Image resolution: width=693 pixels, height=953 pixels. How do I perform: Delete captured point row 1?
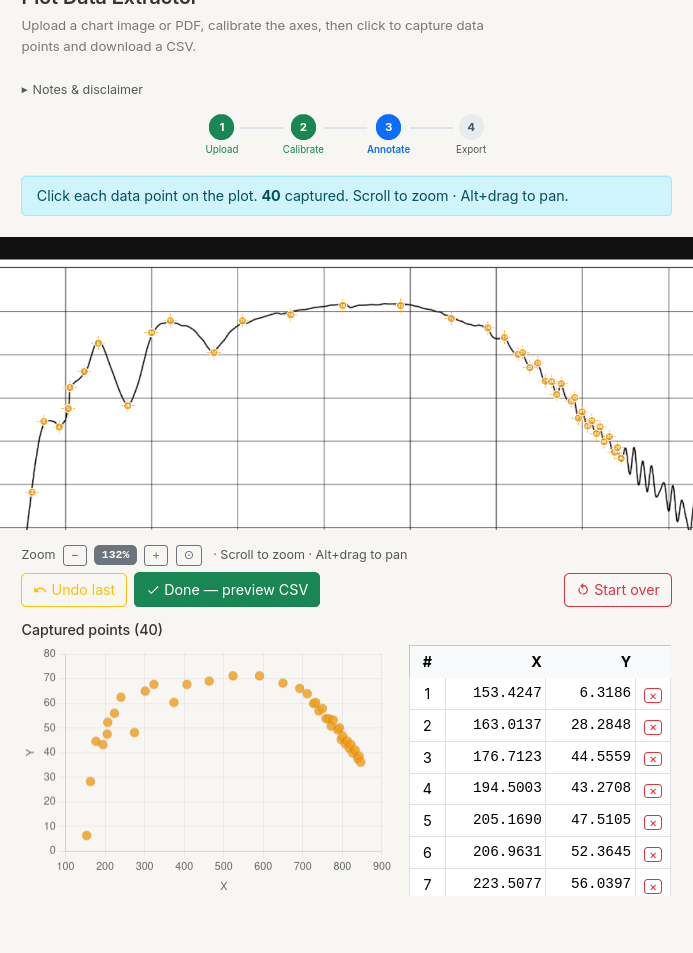point(652,695)
